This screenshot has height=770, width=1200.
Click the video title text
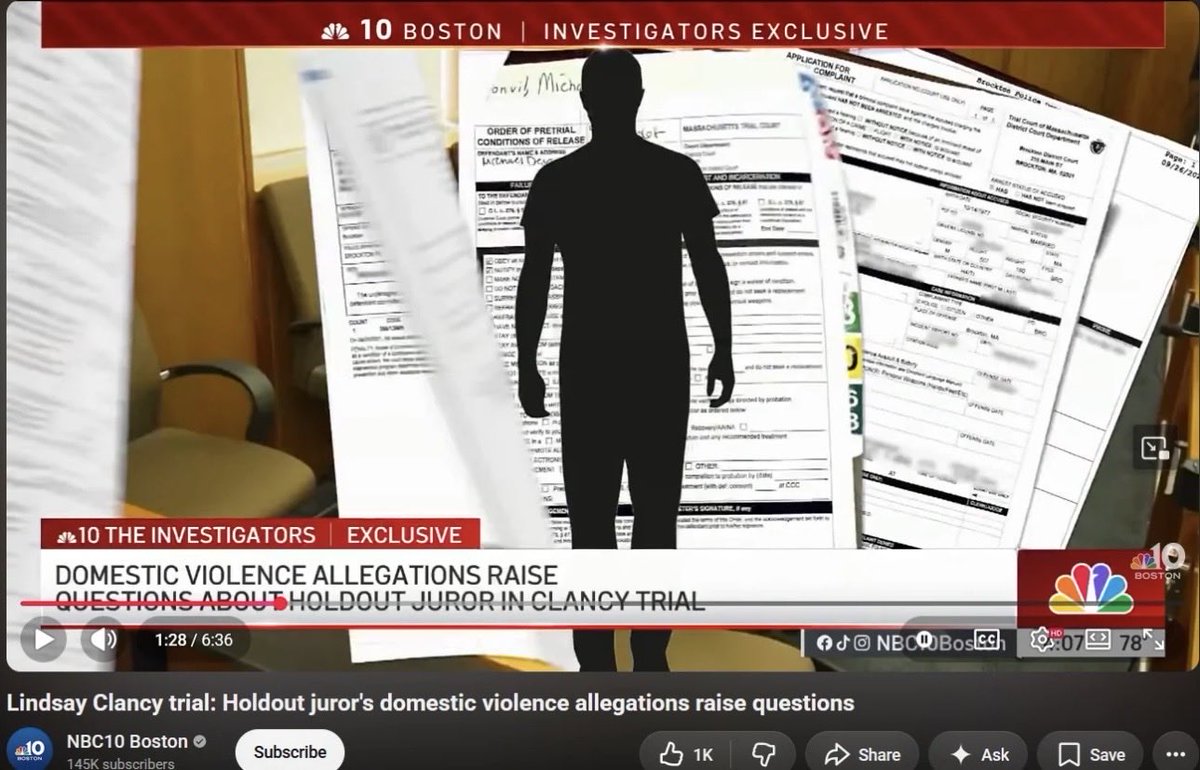(431, 703)
